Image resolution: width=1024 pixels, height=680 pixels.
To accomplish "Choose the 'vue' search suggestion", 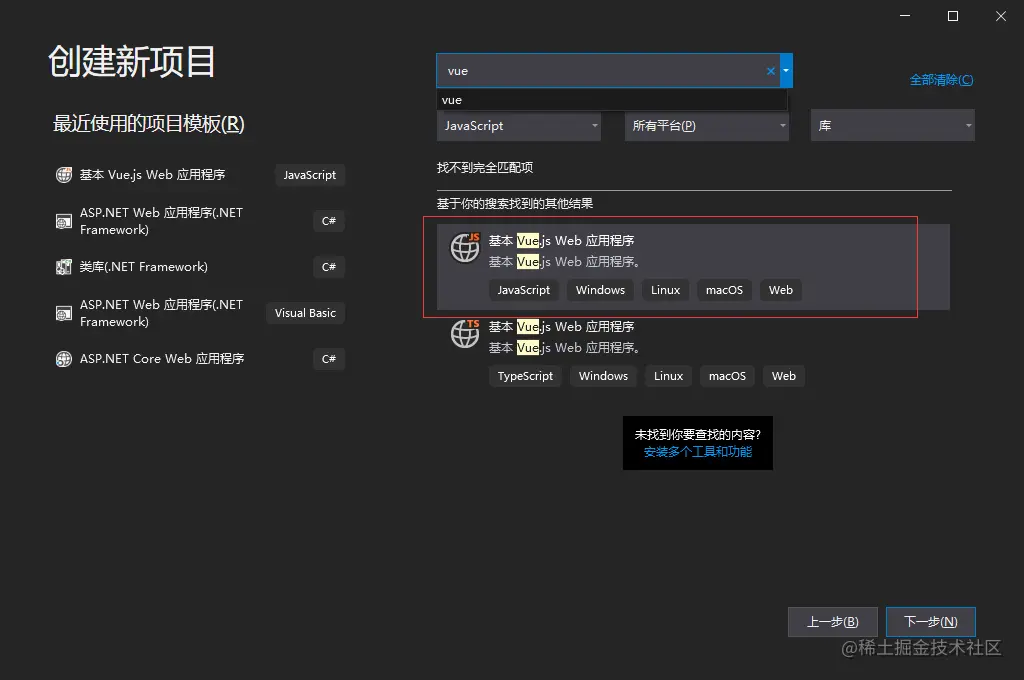I will (x=612, y=100).
